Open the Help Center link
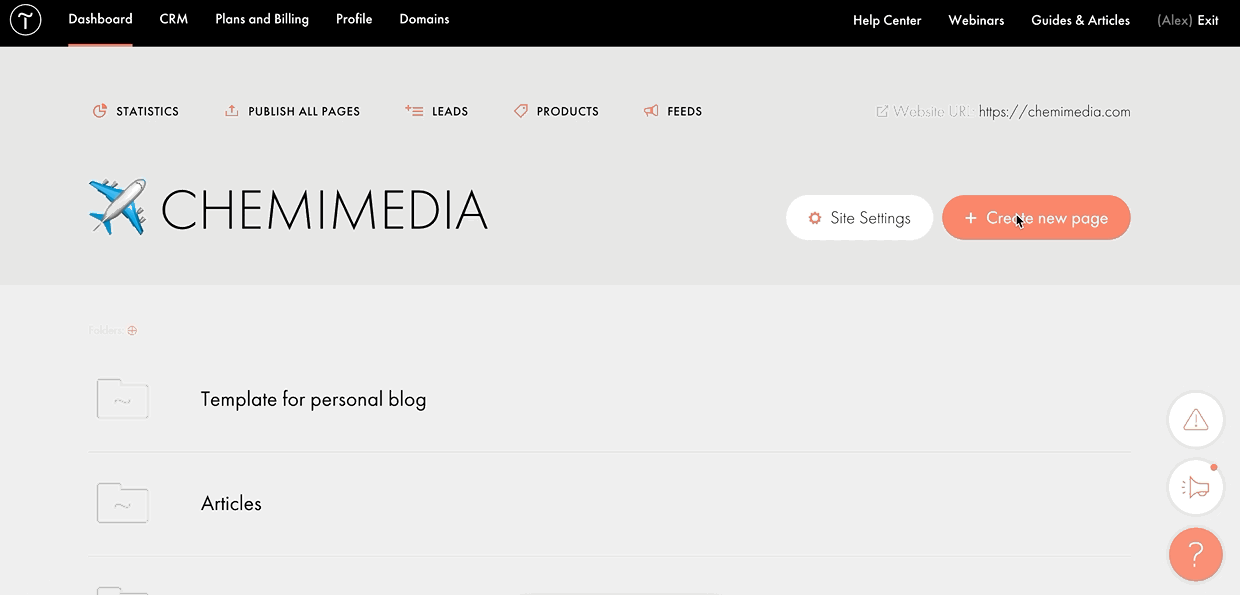 (x=887, y=20)
